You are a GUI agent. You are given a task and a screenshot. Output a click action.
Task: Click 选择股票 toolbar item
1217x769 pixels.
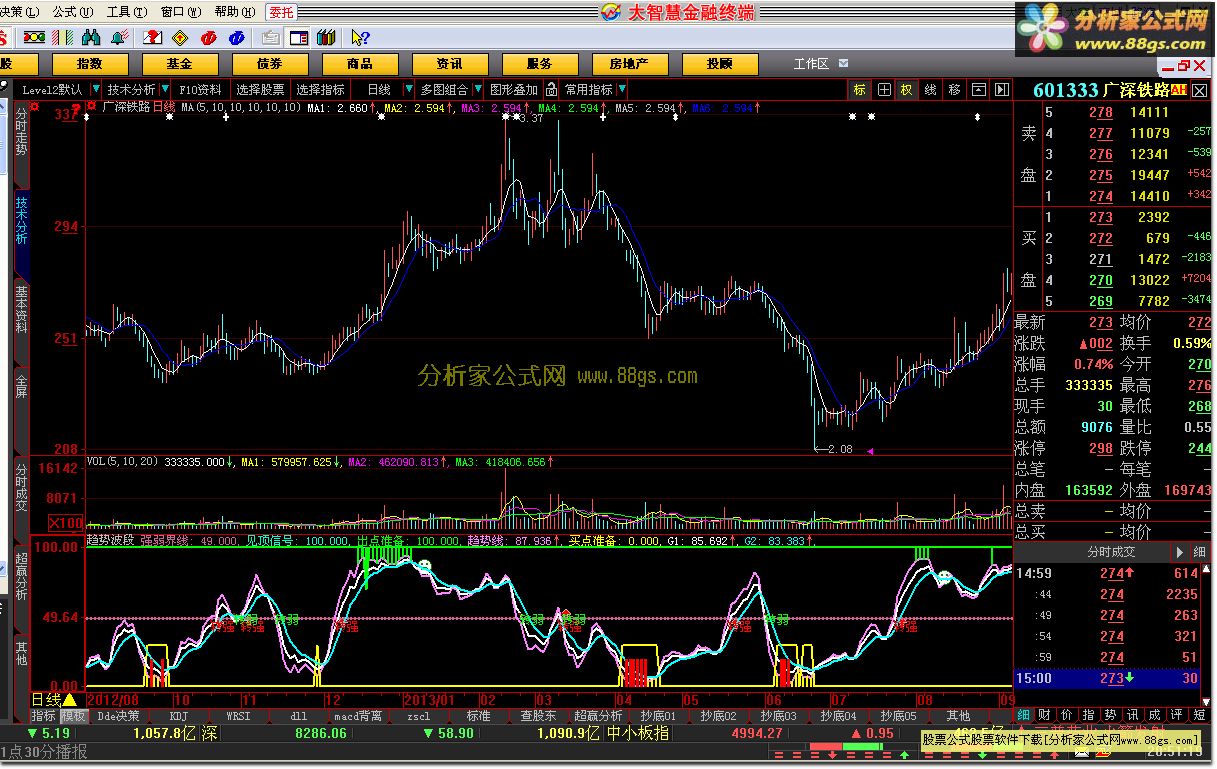pos(260,89)
